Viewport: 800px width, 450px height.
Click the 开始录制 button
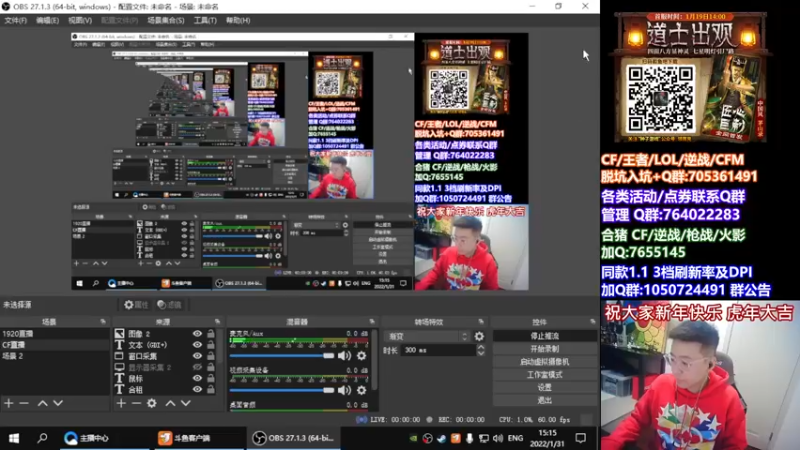544,349
